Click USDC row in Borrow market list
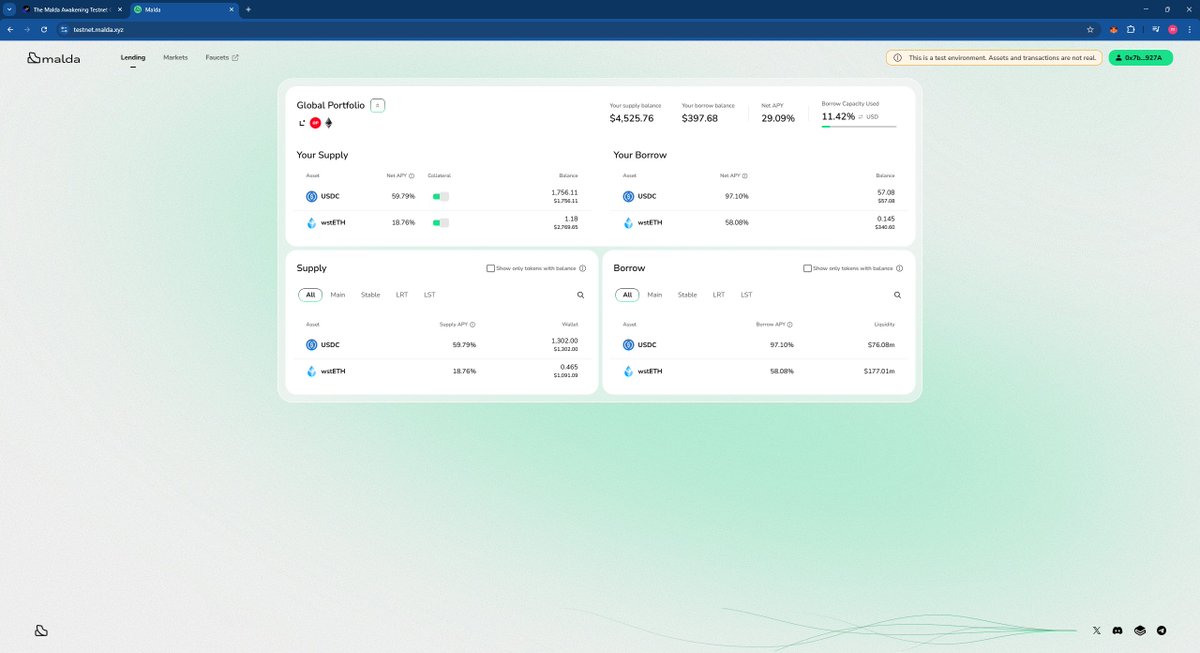This screenshot has width=1200, height=653. point(759,345)
